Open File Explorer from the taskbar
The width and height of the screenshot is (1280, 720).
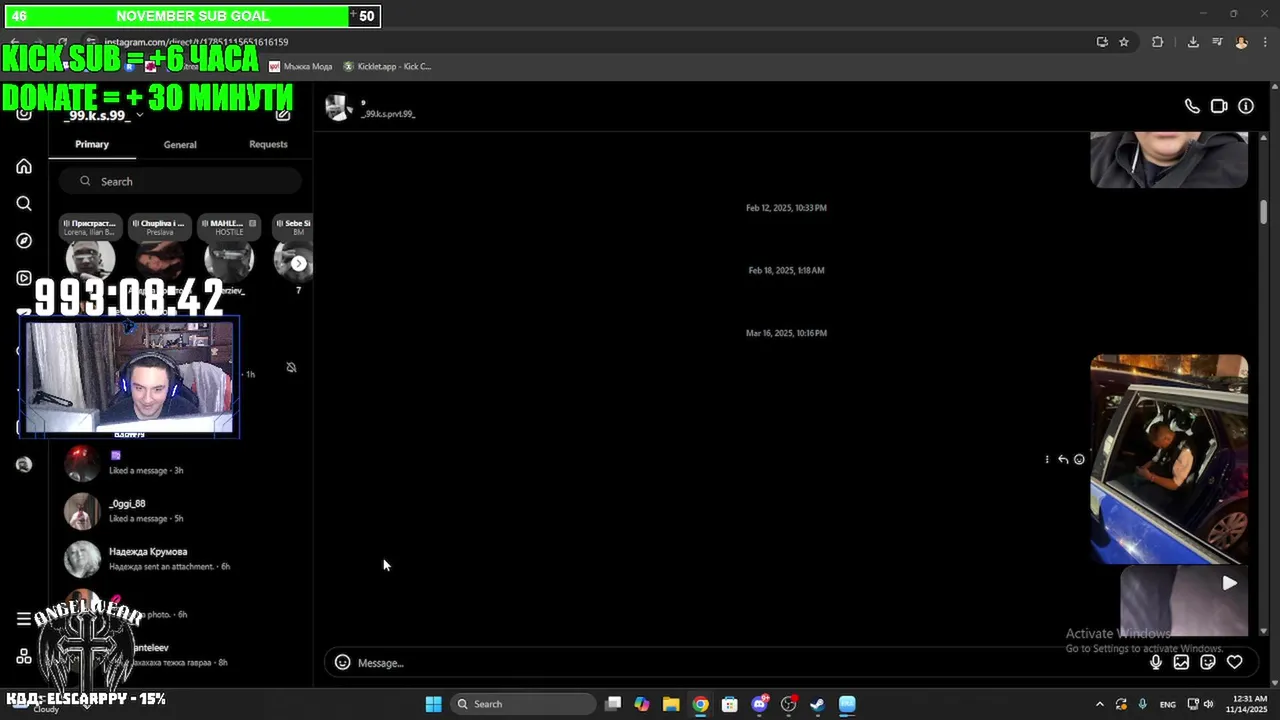click(671, 704)
